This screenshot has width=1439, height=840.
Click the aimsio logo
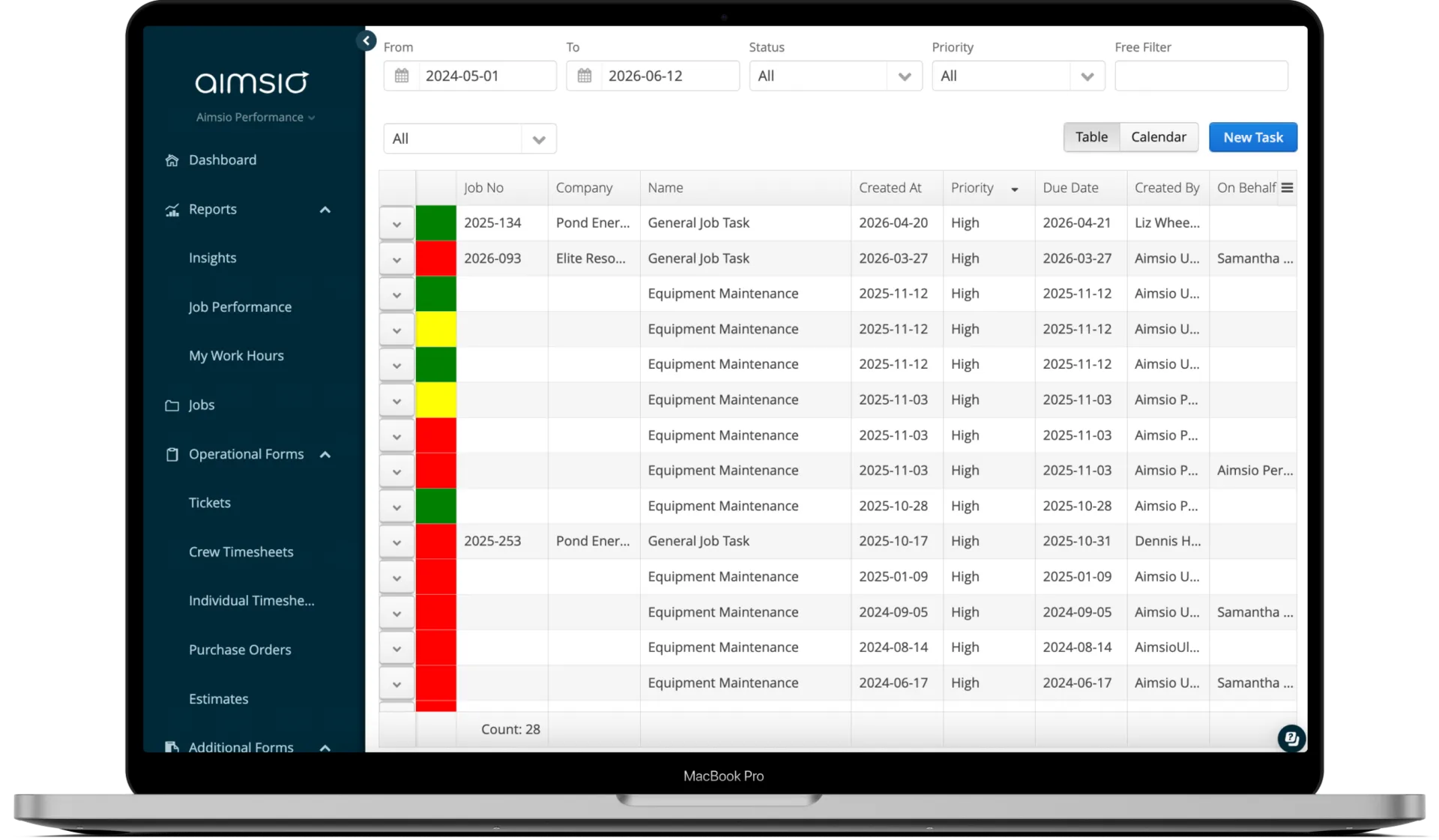pyautogui.click(x=252, y=82)
